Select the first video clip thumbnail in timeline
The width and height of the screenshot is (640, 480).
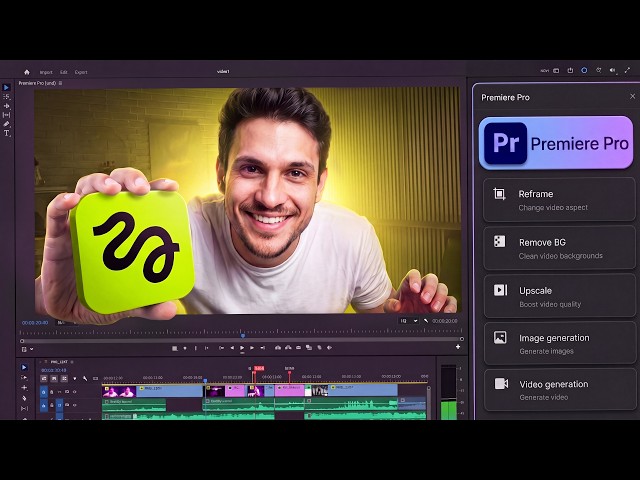click(119, 392)
